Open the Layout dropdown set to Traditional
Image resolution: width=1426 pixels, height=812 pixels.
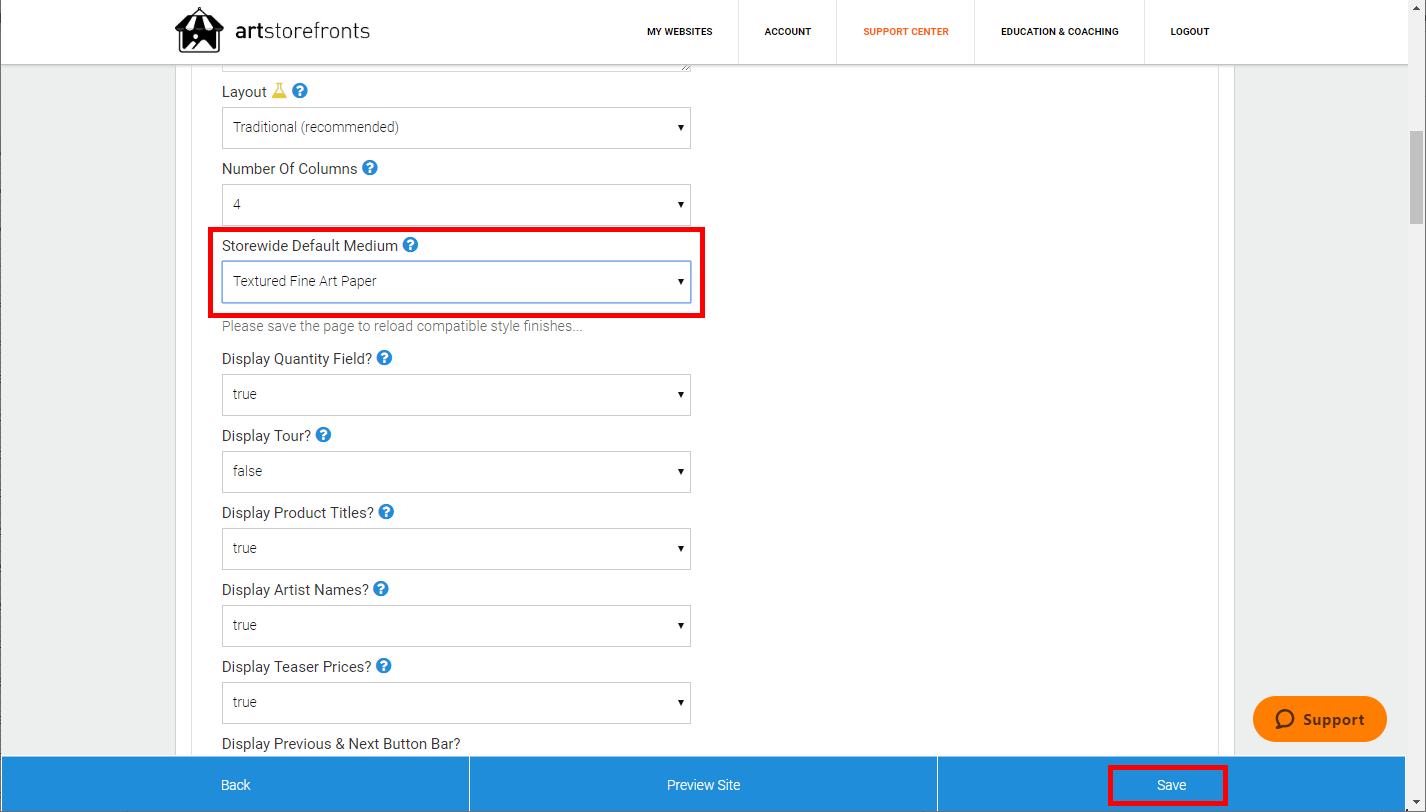point(456,128)
